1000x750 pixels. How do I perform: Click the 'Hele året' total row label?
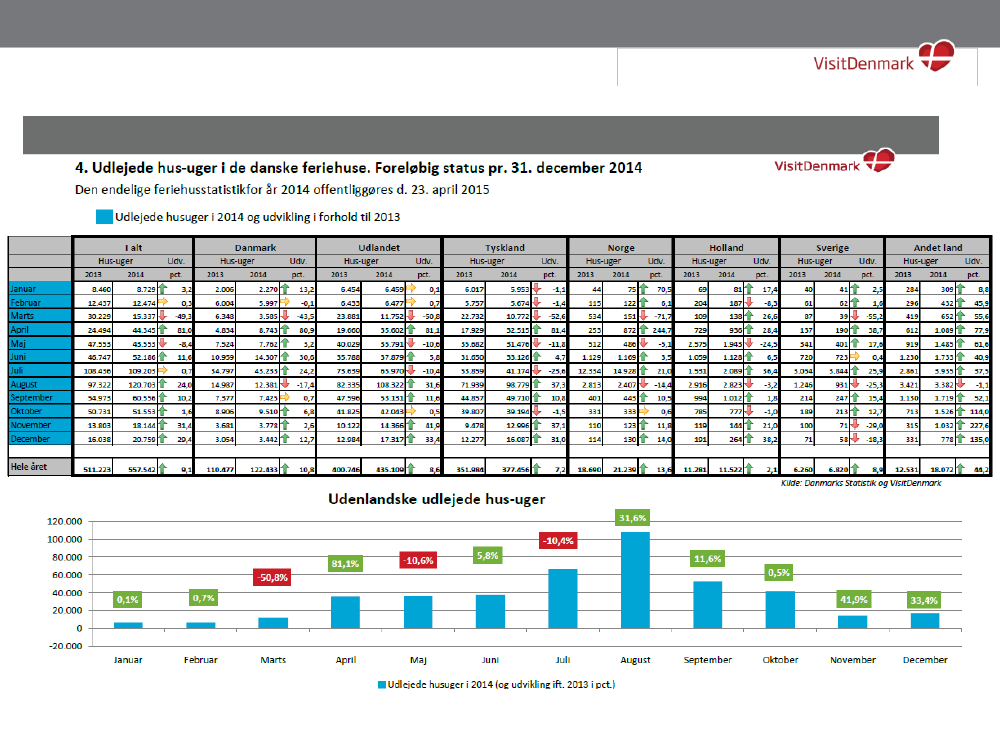pyautogui.click(x=40, y=467)
